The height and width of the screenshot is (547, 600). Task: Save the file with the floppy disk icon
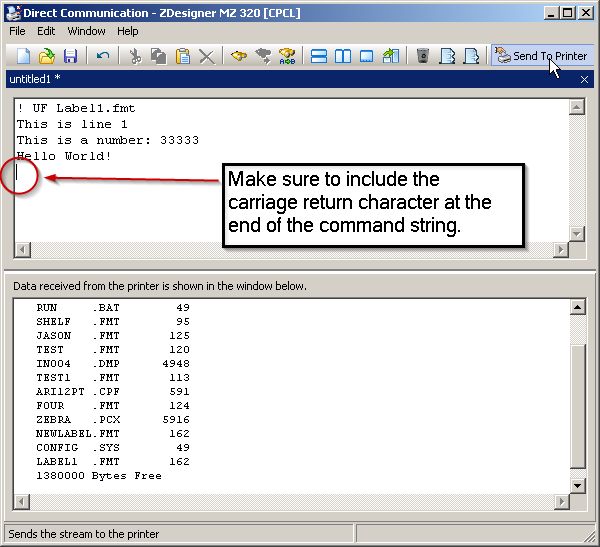(70, 56)
